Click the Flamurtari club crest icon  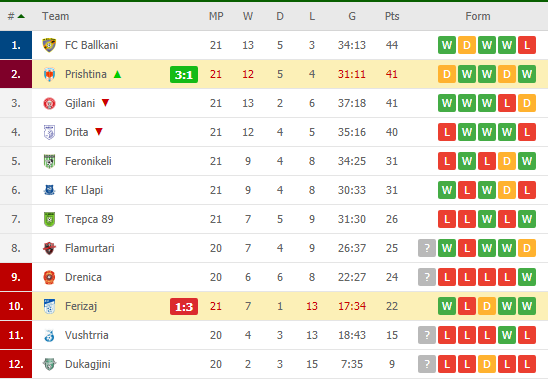(49, 248)
